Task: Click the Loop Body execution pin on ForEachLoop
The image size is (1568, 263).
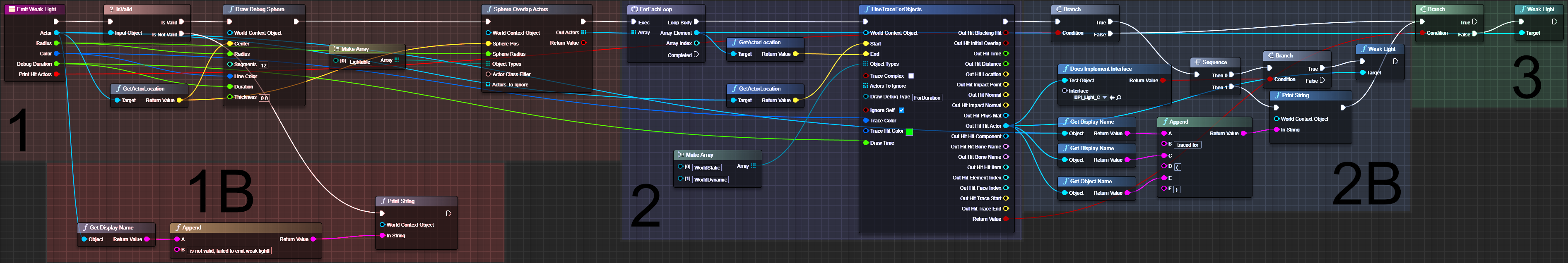Action: (696, 22)
